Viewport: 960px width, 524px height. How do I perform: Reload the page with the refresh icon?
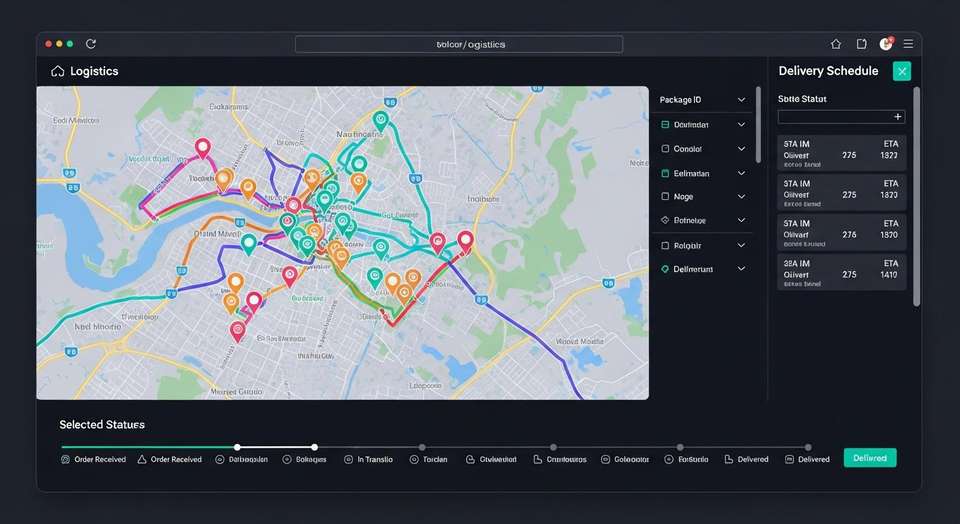(91, 44)
